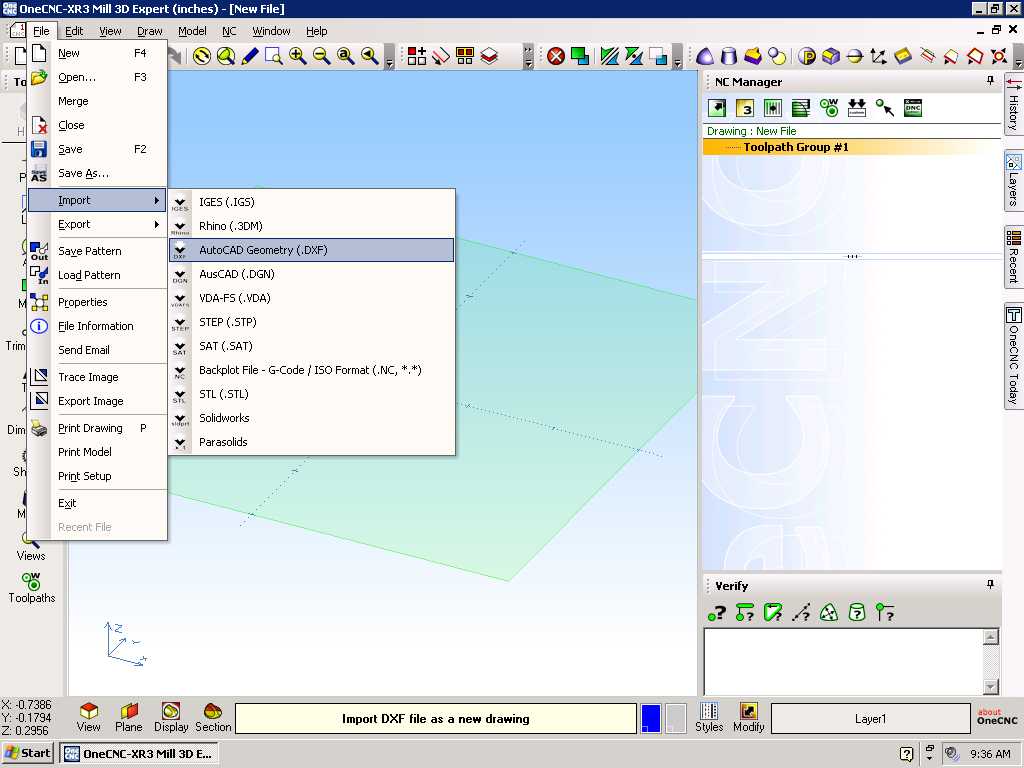Click the View cube icon in bottom bar
The height and width of the screenshot is (768, 1024).
click(x=88, y=717)
